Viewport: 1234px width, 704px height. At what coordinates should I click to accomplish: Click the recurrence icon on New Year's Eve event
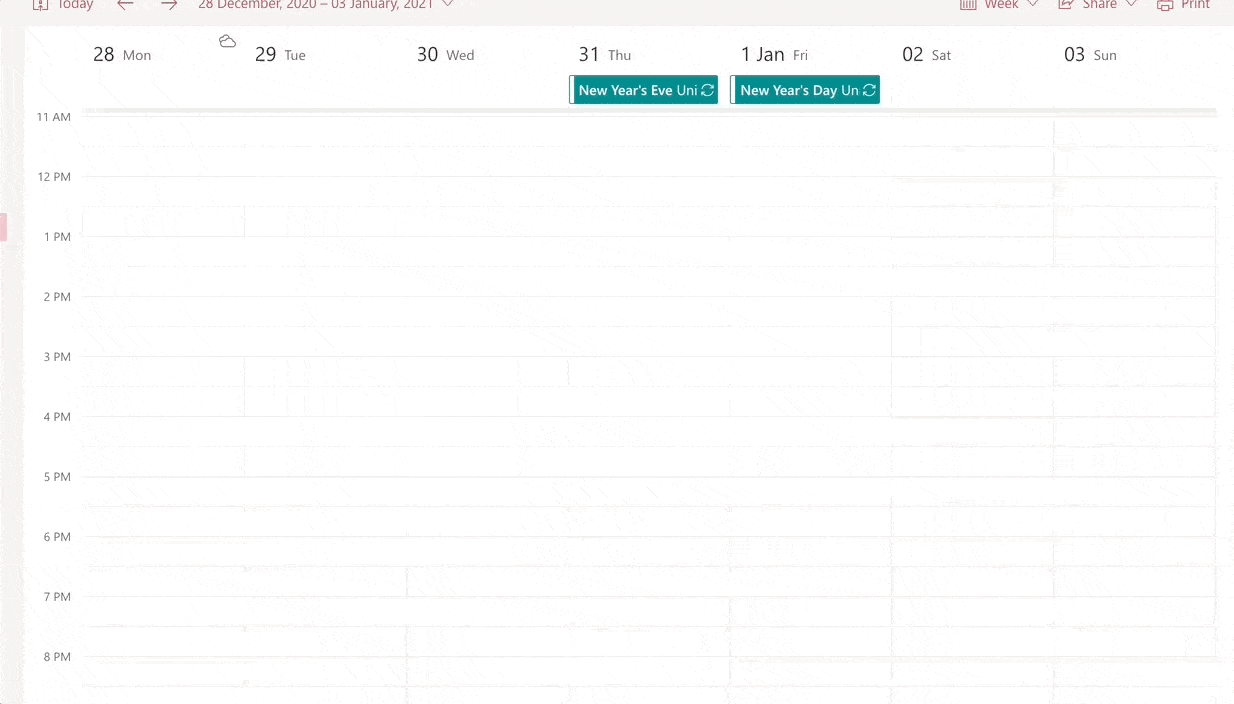coord(709,90)
